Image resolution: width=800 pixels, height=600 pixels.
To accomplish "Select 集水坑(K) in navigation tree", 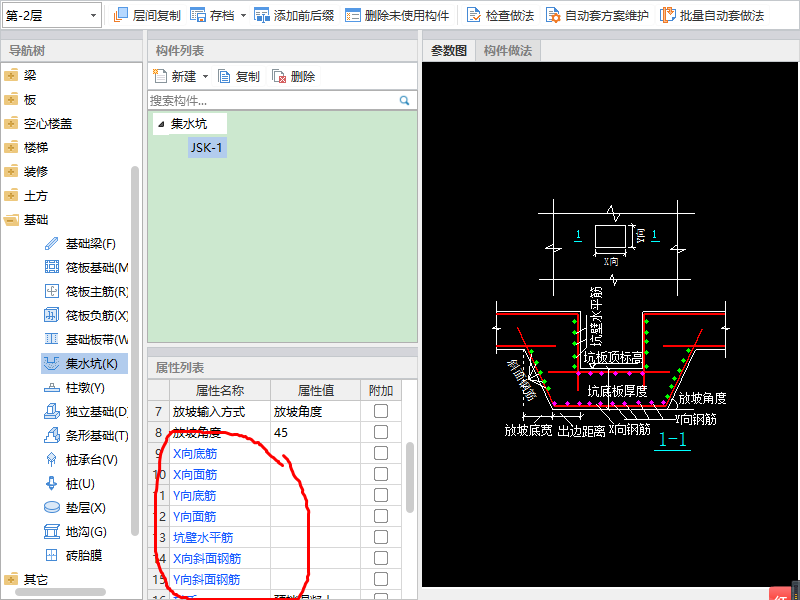I will [84, 364].
